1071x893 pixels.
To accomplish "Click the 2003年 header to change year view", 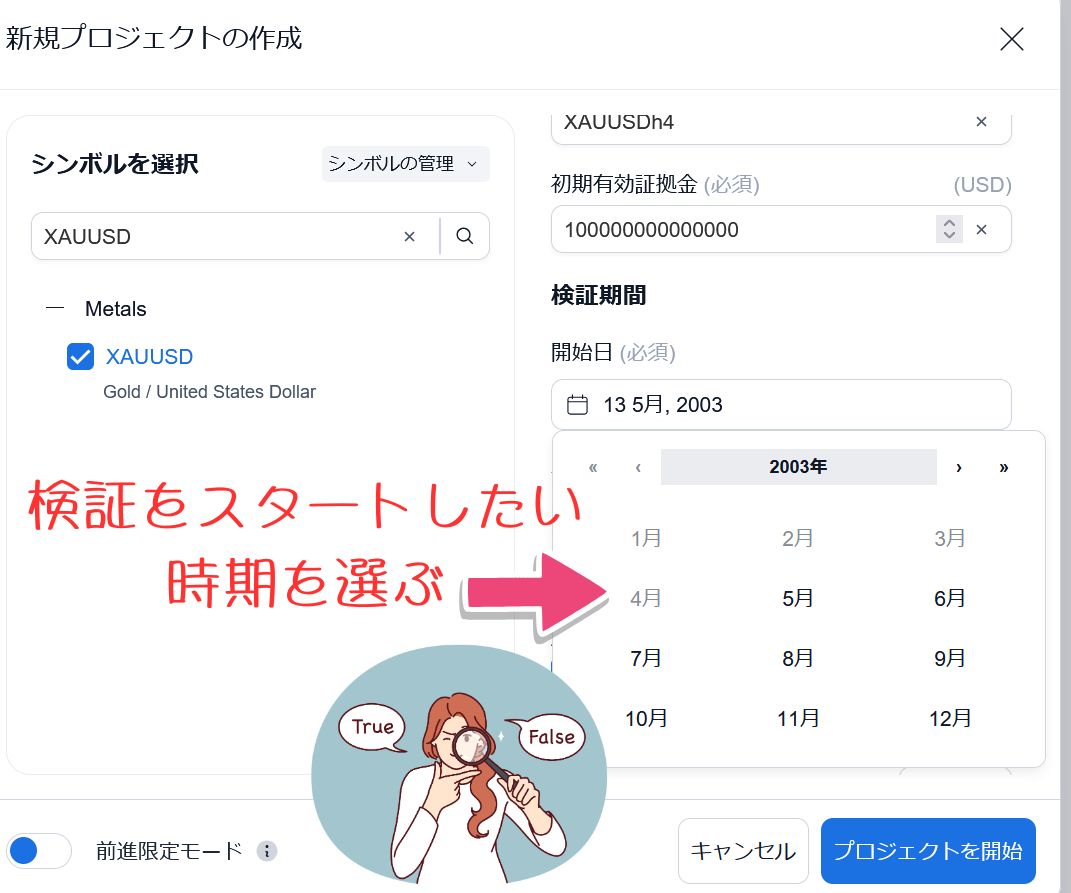I will (798, 467).
